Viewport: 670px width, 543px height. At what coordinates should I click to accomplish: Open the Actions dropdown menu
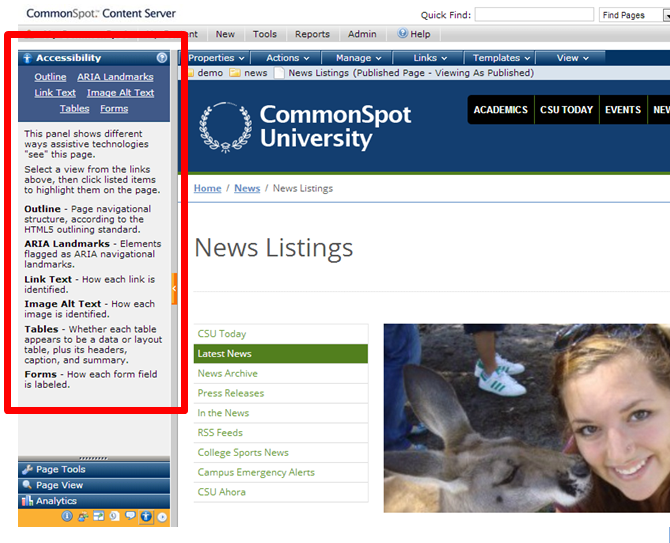(287, 58)
